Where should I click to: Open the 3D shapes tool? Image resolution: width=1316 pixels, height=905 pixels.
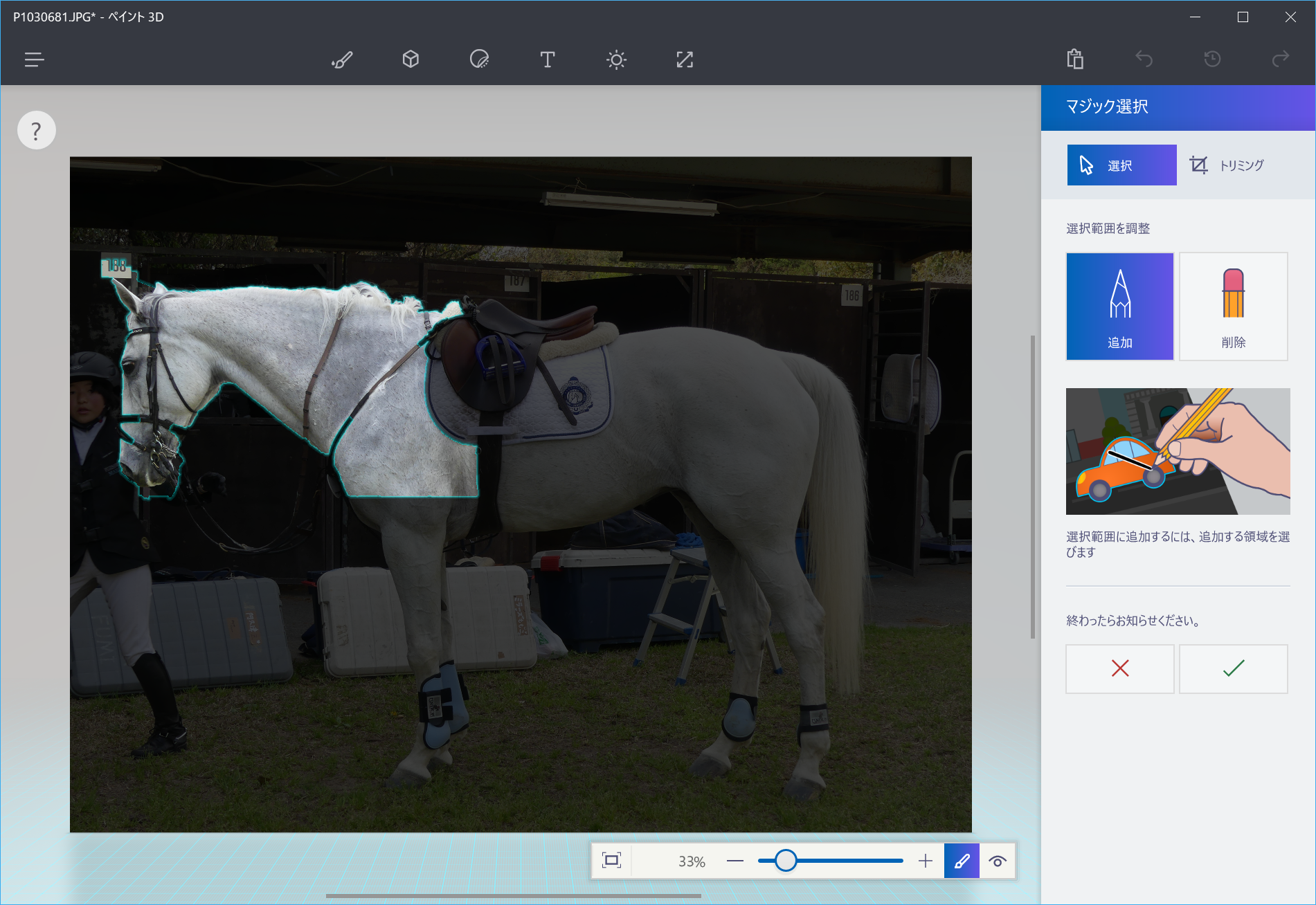[411, 60]
